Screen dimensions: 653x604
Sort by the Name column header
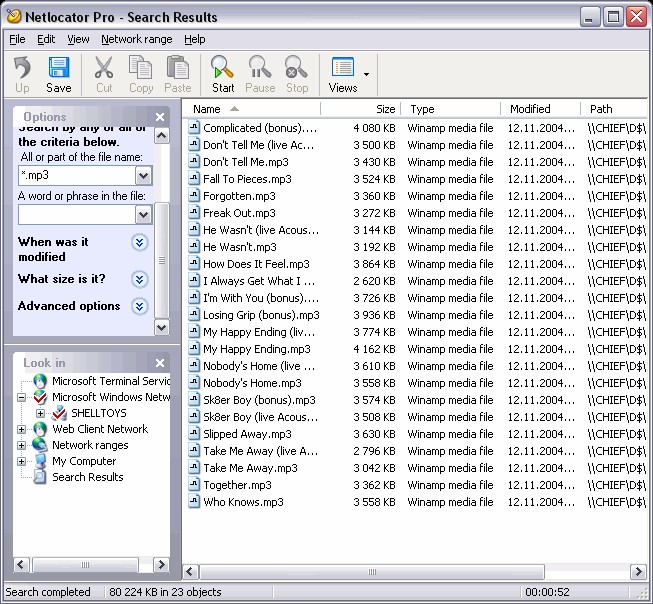[x=252, y=109]
